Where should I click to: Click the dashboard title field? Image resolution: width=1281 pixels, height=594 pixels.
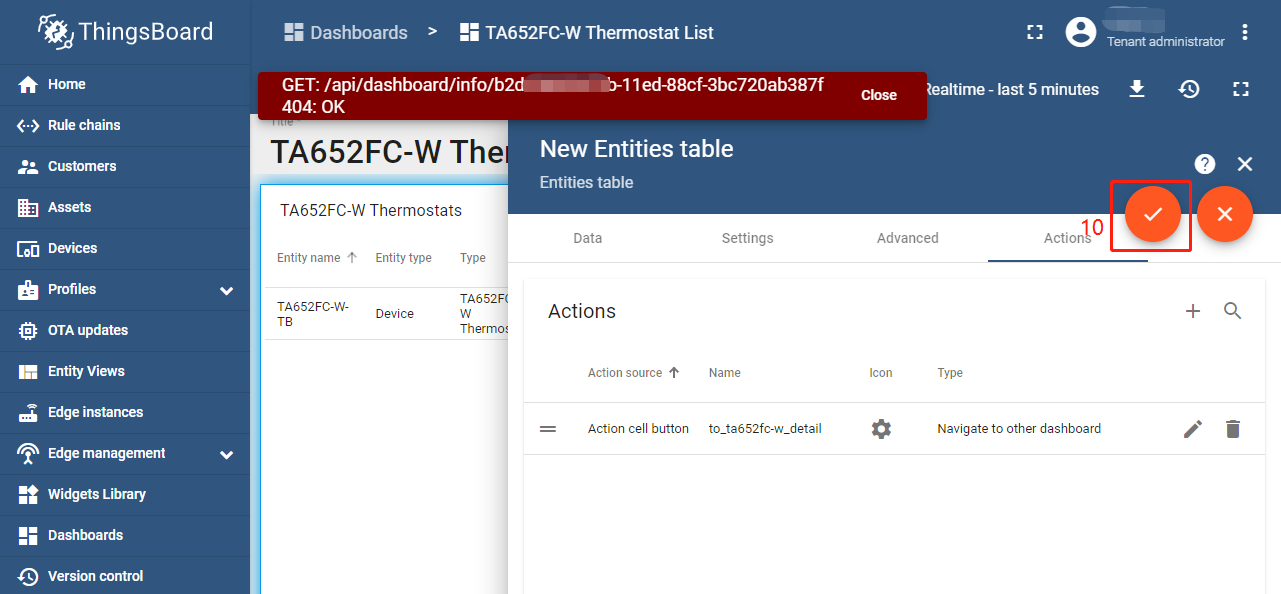389,152
